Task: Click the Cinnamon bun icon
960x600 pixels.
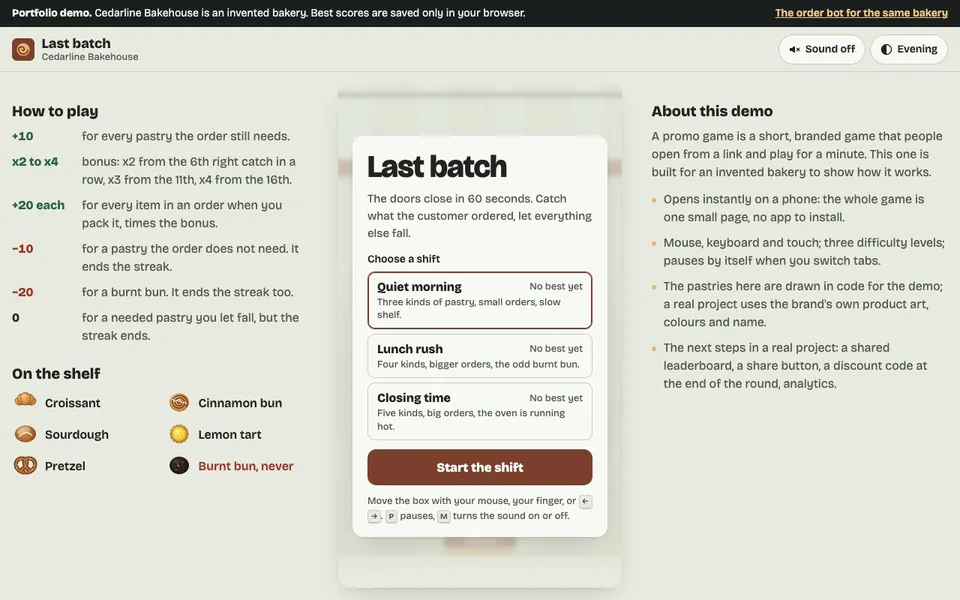Action: (179, 402)
